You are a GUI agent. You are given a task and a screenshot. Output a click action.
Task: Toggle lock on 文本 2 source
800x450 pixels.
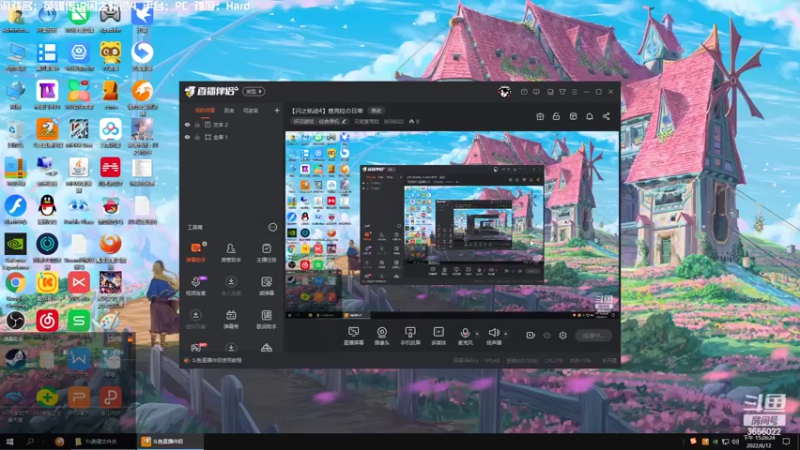(x=197, y=124)
